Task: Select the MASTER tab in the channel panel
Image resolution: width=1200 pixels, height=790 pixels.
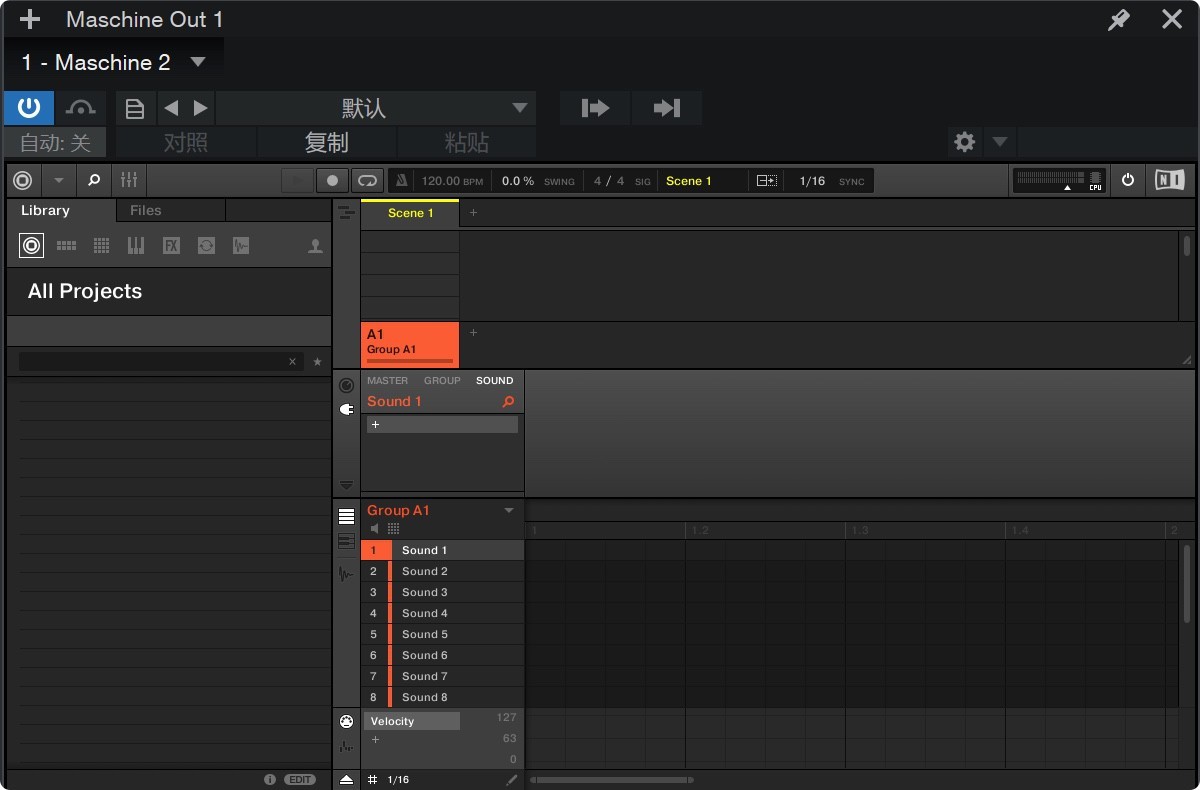Action: click(387, 380)
